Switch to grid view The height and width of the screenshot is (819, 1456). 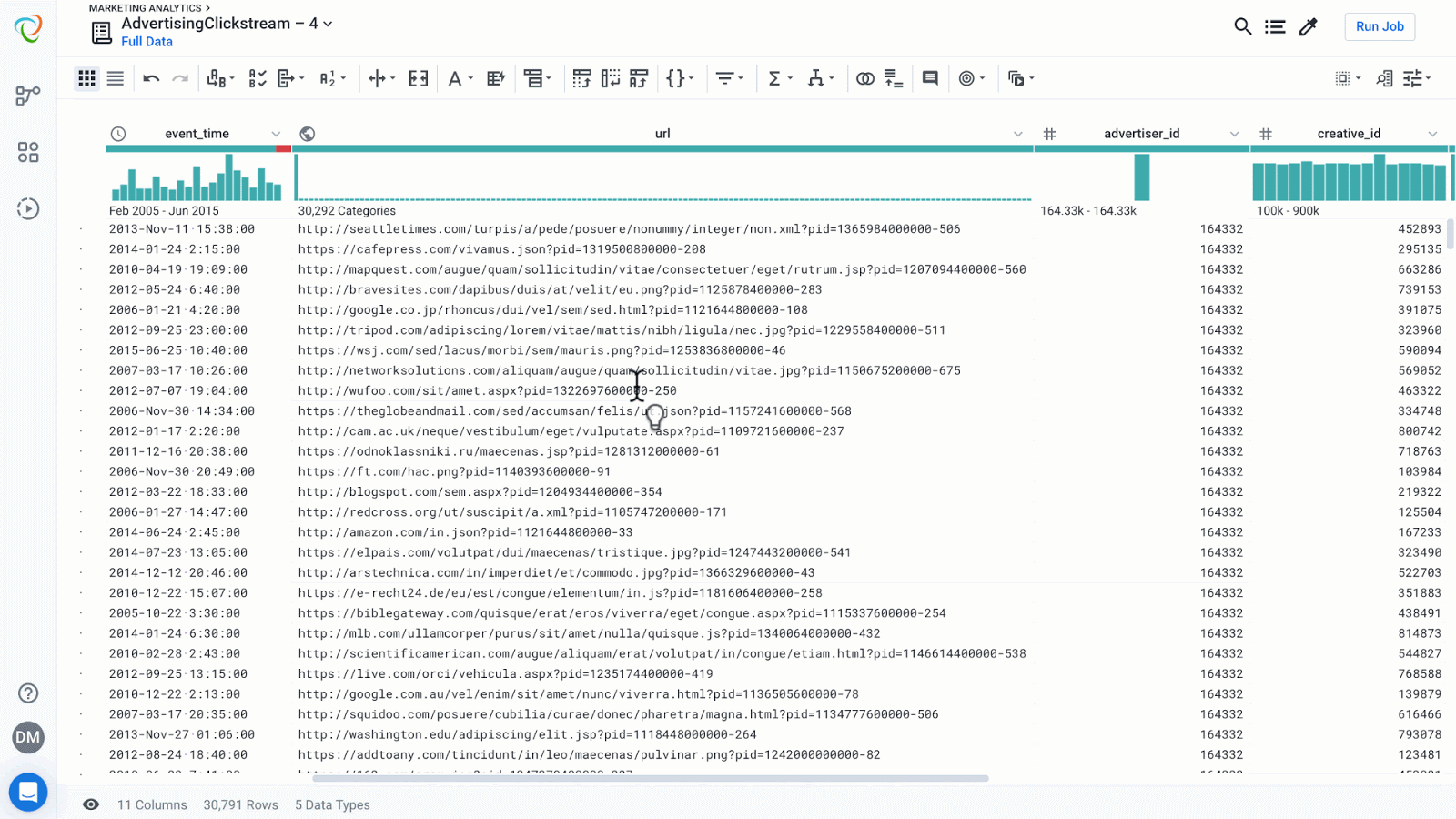coord(86,79)
